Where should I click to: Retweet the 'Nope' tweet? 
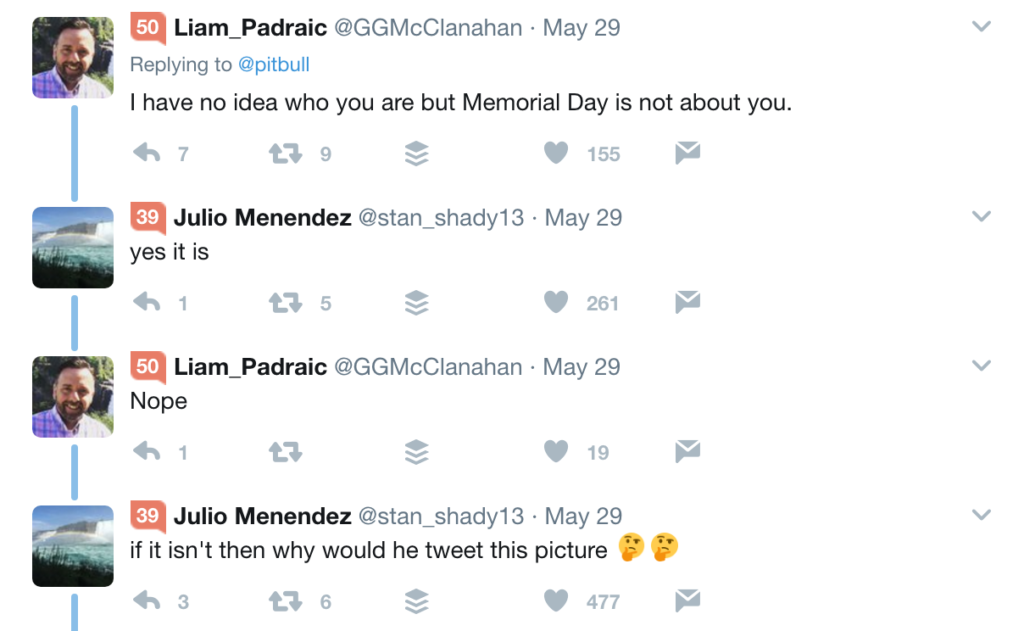click(285, 452)
